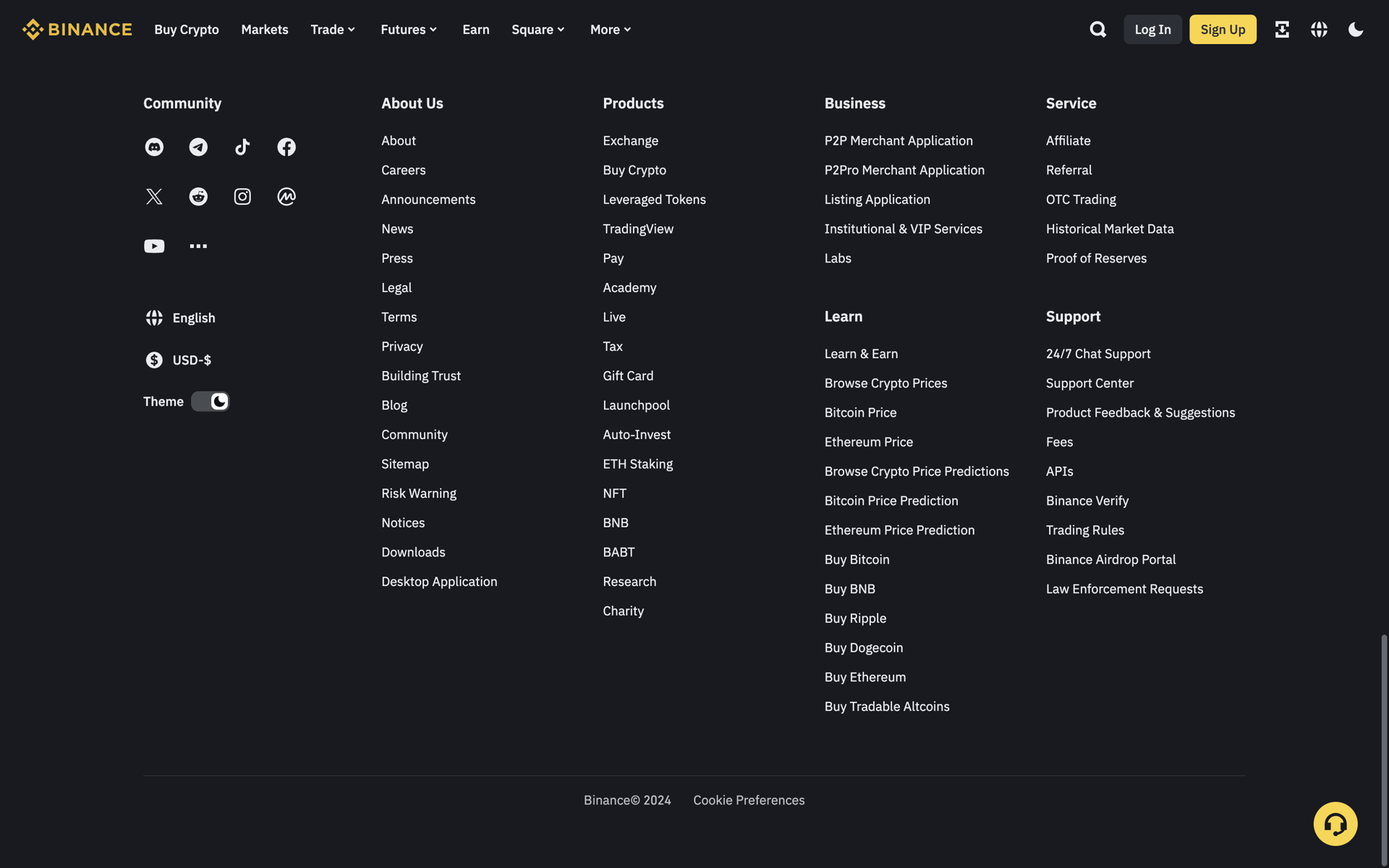Open the Risk Warning link

(x=419, y=493)
